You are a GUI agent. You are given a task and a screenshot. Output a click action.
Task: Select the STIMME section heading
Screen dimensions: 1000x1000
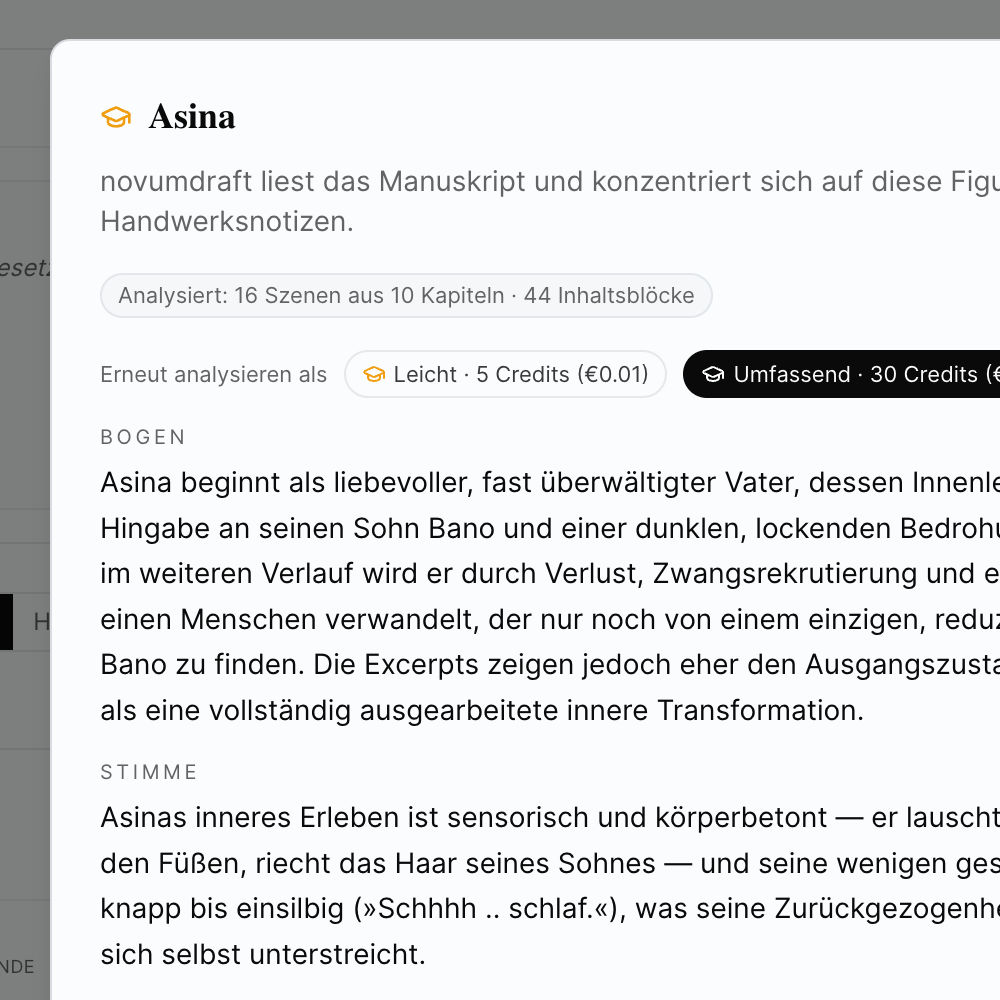(150, 772)
